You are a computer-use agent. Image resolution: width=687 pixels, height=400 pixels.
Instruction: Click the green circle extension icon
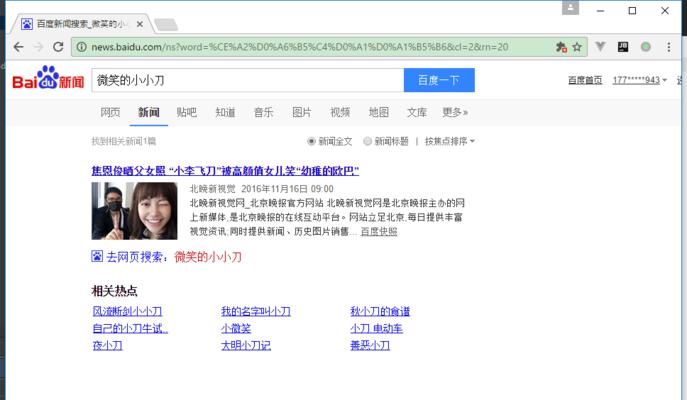(645, 46)
